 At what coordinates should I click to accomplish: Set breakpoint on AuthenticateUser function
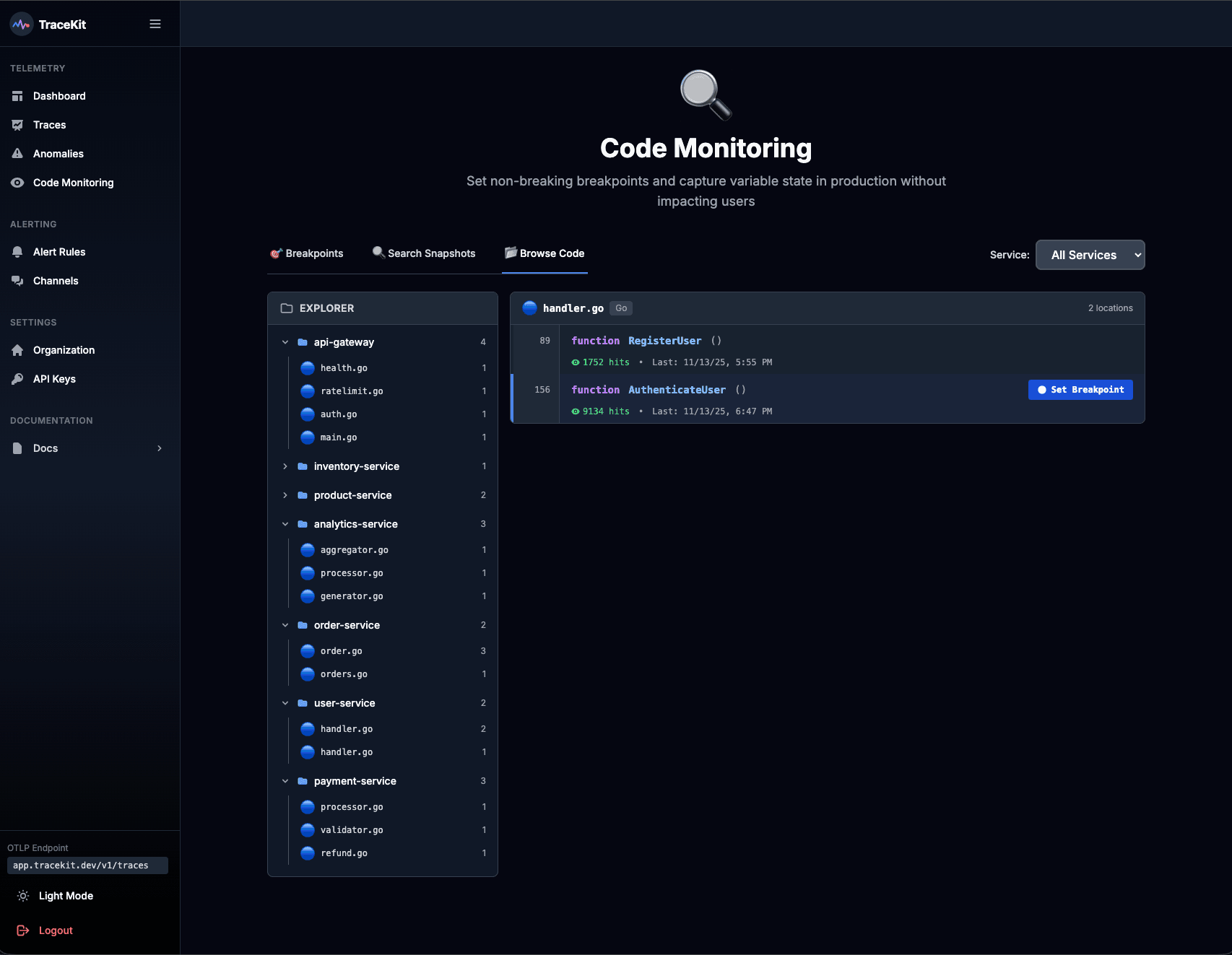click(x=1080, y=389)
